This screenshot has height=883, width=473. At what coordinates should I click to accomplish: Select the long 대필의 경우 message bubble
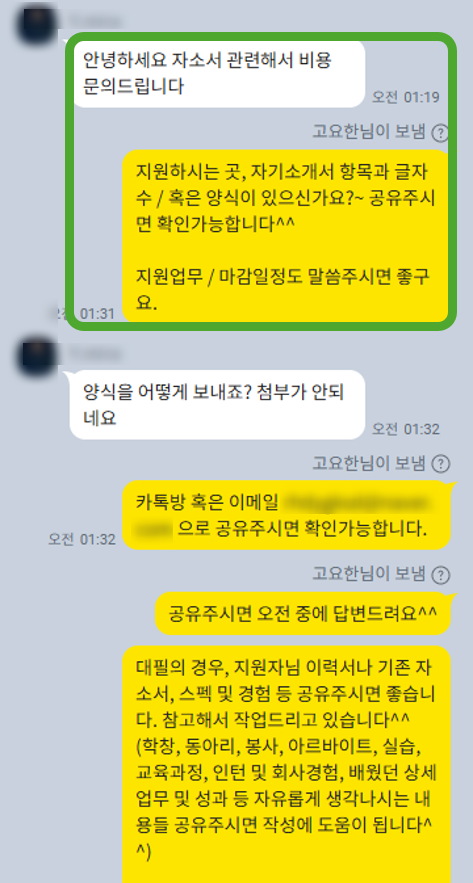[x=287, y=765]
